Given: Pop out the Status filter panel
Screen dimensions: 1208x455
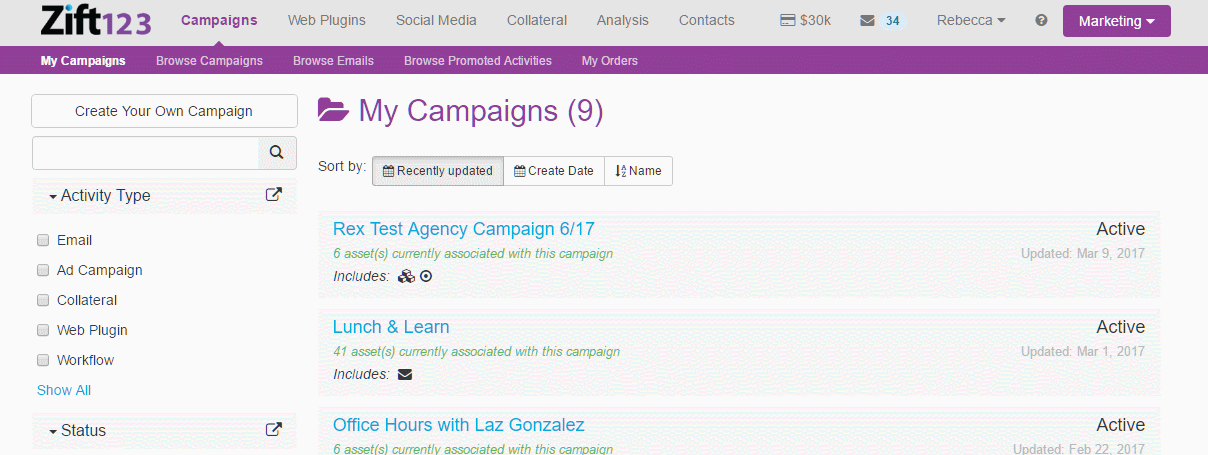Looking at the screenshot, I should click(x=273, y=430).
